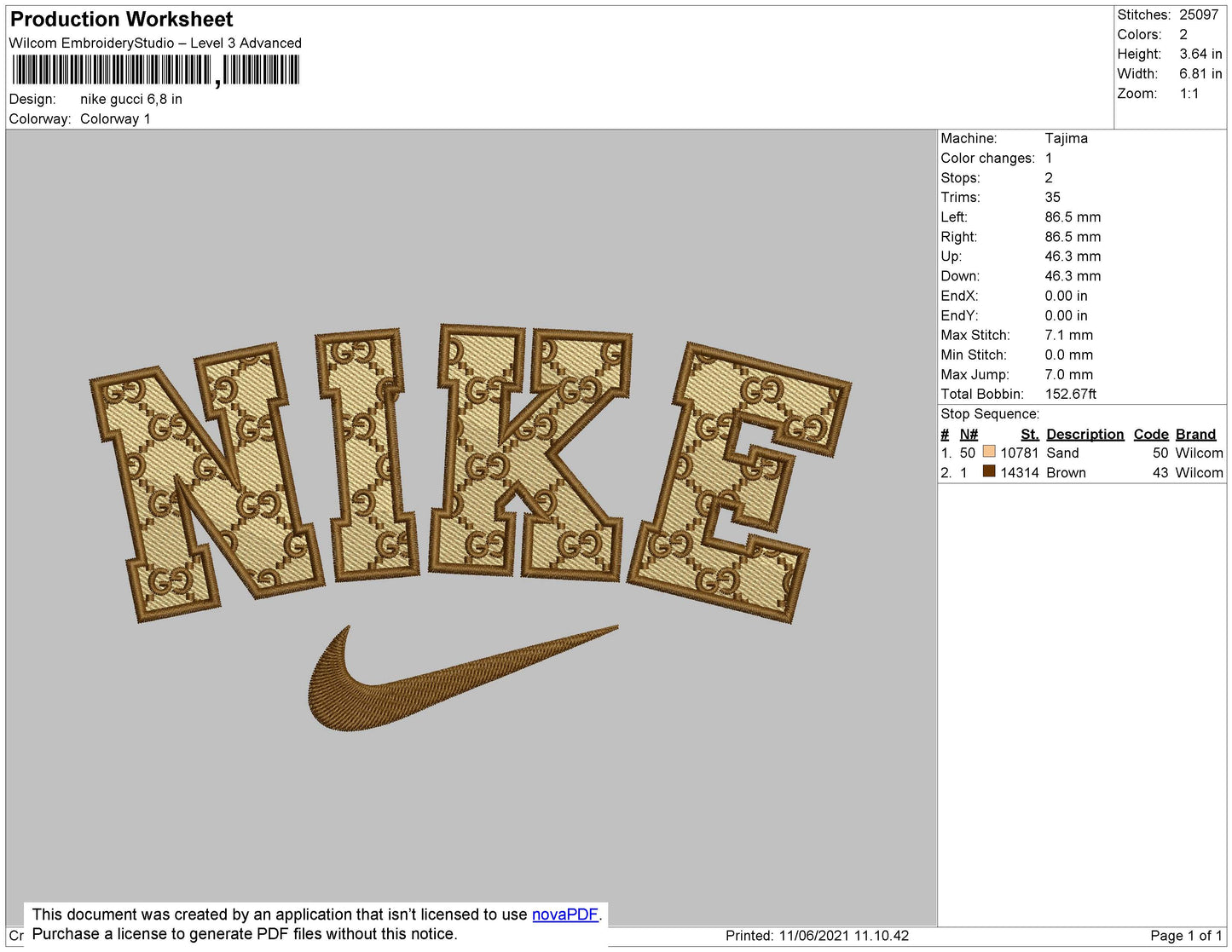Screen dimensions: 1232x952
Task: Select the stitches value 25097
Action: click(x=1199, y=14)
